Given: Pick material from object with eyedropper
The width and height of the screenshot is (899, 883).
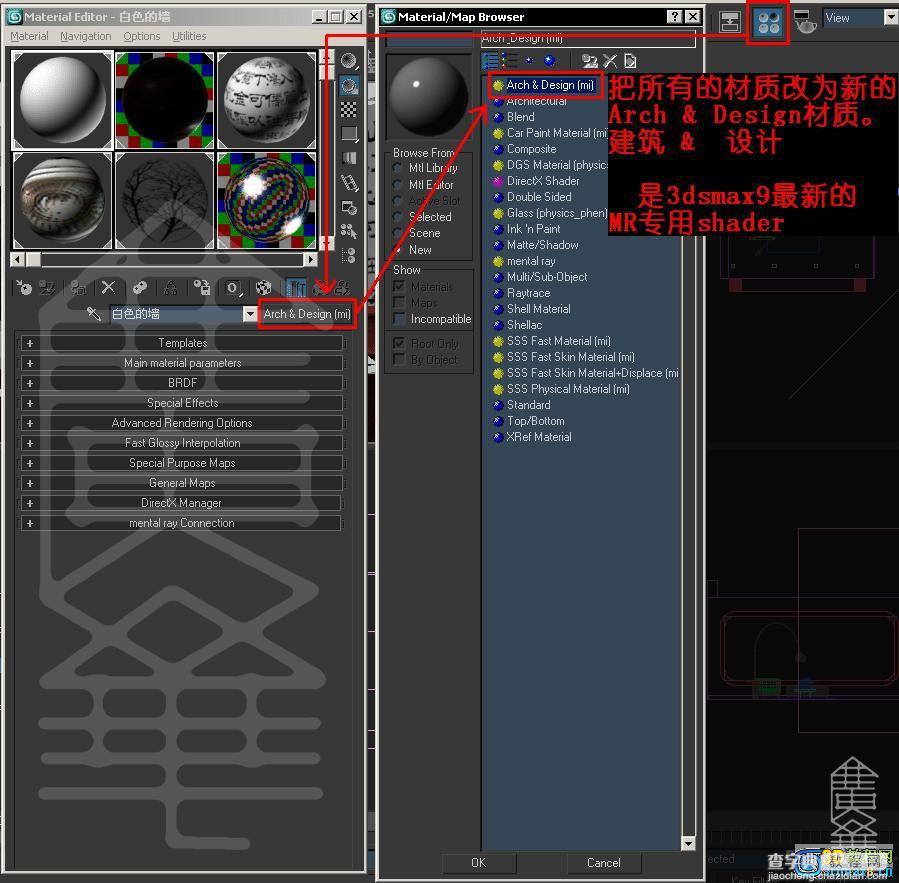Looking at the screenshot, I should pyautogui.click(x=93, y=314).
